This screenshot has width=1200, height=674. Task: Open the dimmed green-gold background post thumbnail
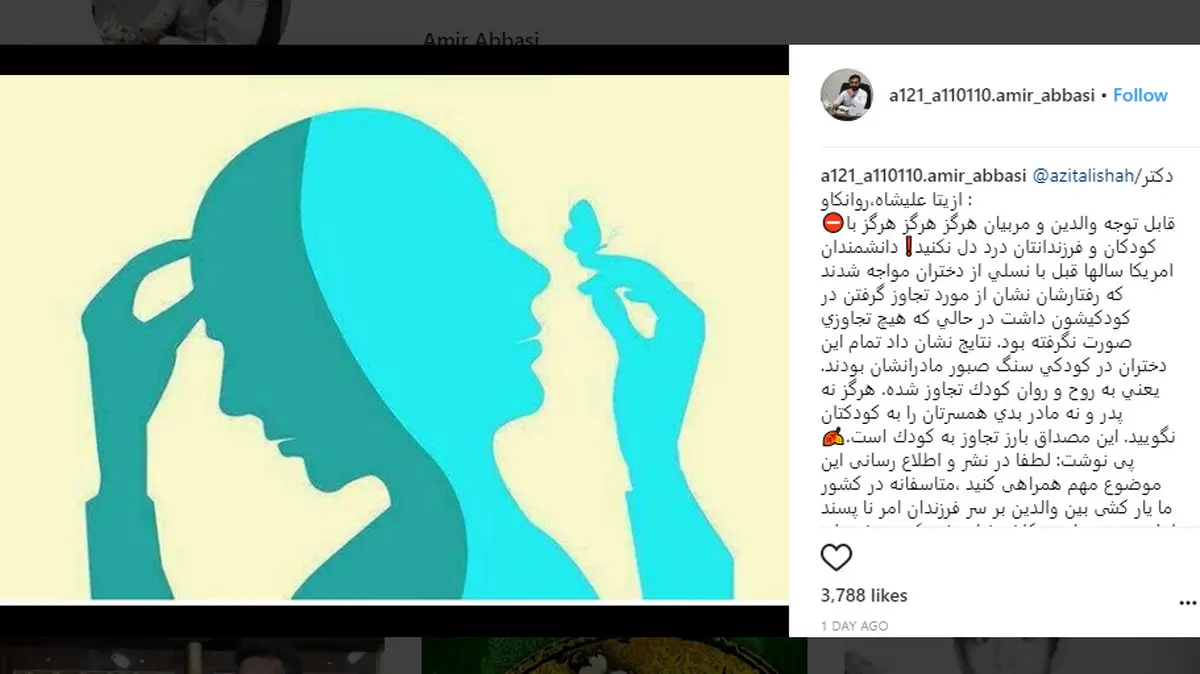(x=614, y=656)
